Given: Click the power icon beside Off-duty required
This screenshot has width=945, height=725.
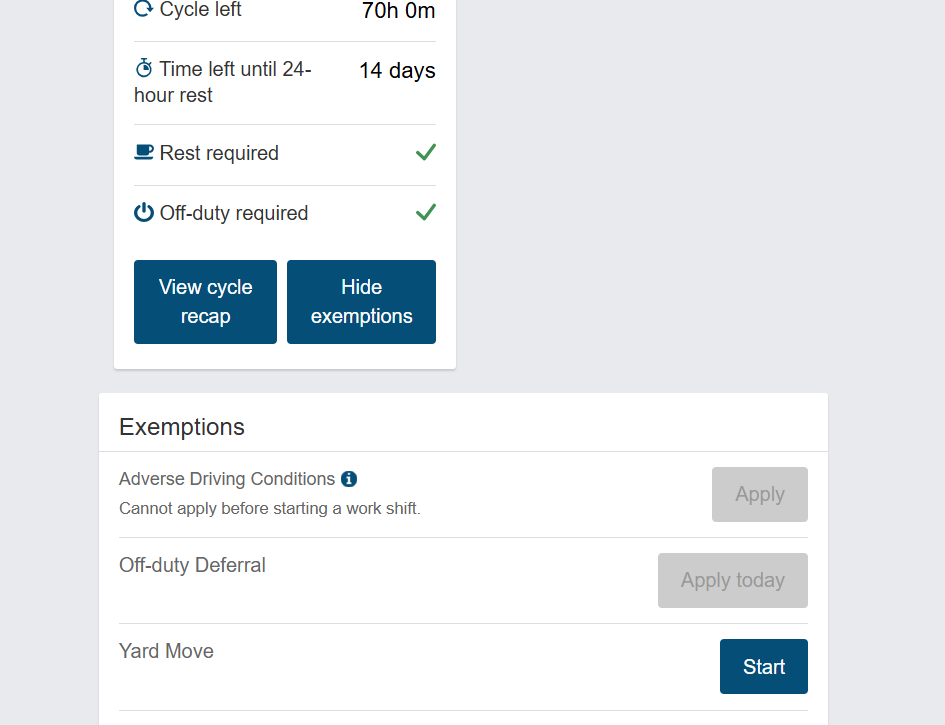Looking at the screenshot, I should tap(143, 212).
